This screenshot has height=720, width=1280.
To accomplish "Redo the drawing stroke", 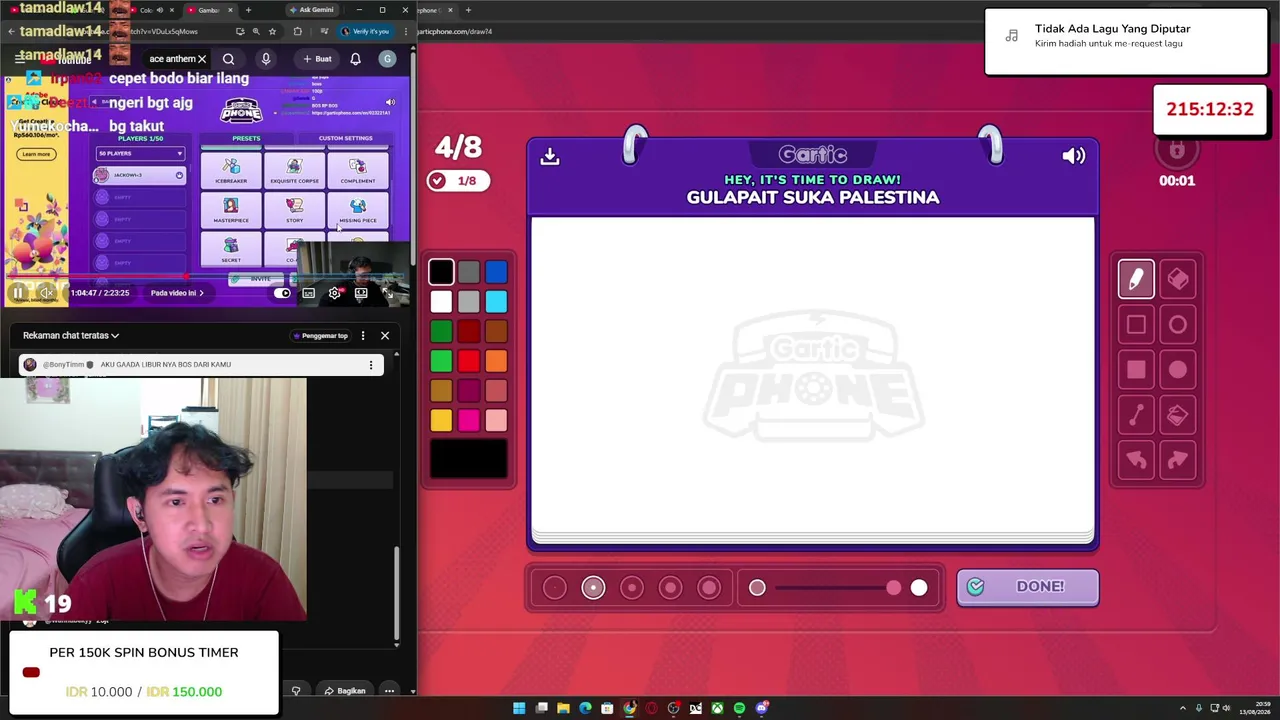I will 1178,460.
